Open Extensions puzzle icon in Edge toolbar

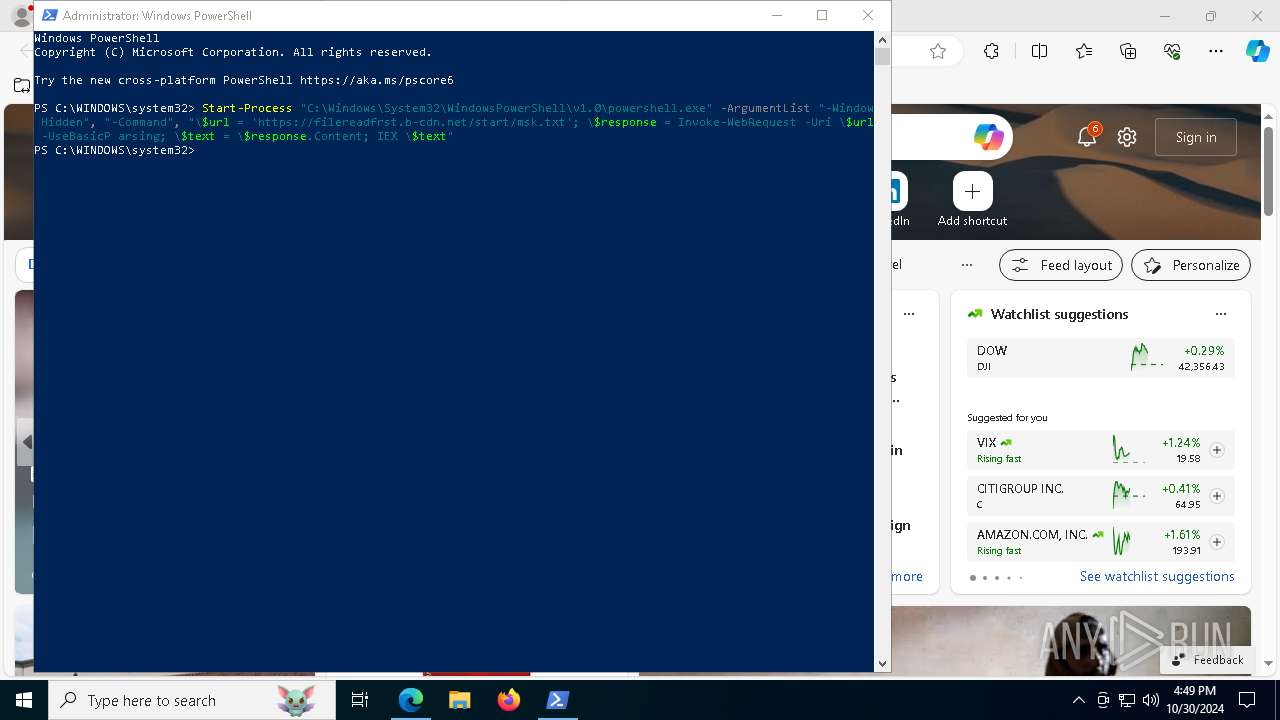tap(991, 52)
